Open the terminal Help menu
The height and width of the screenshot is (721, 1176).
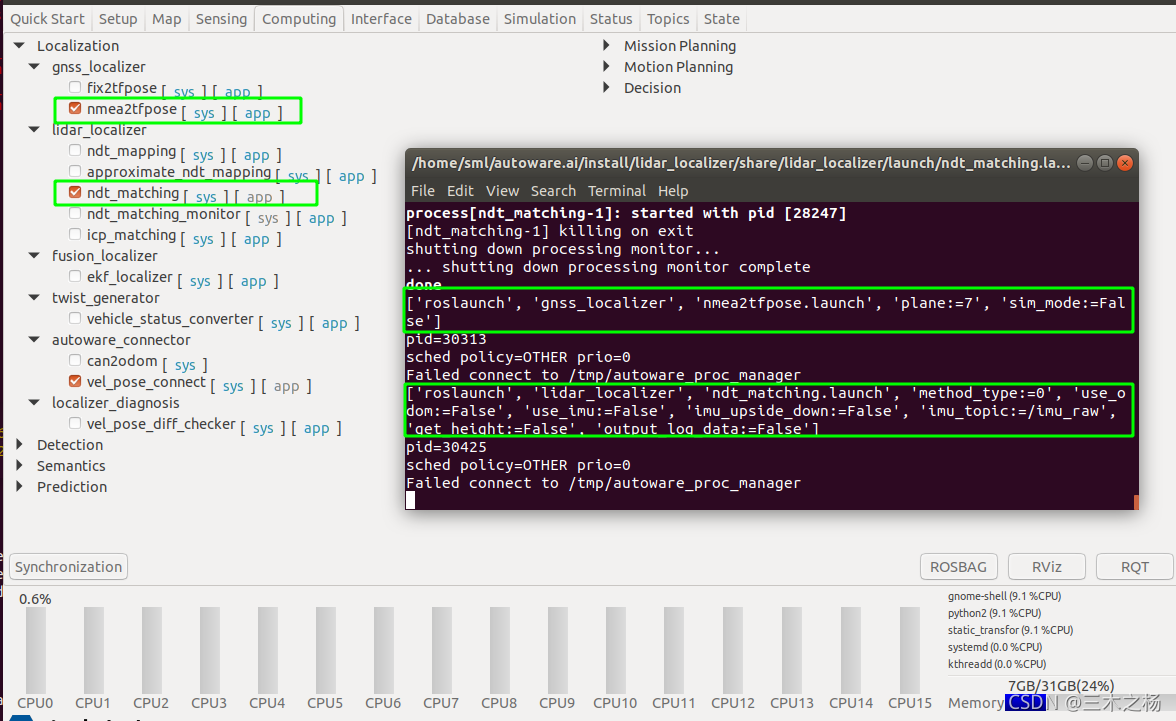[673, 191]
